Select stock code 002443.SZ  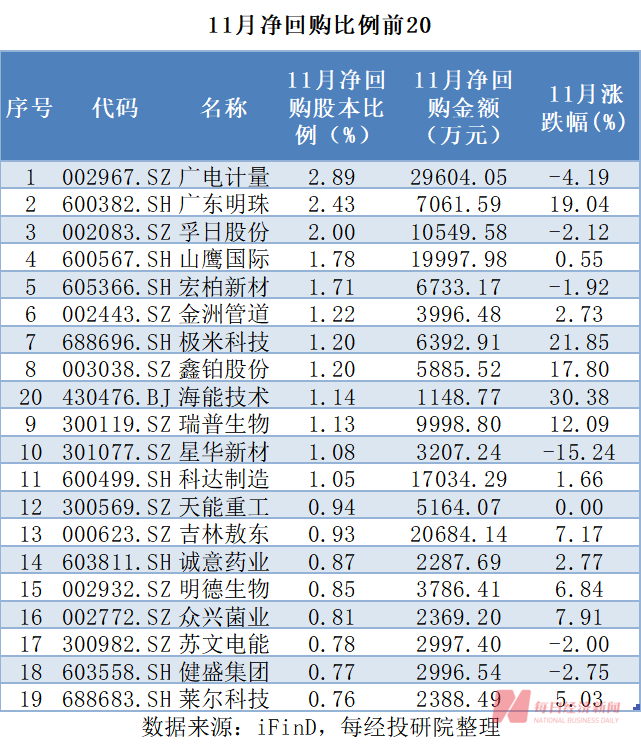click(117, 314)
